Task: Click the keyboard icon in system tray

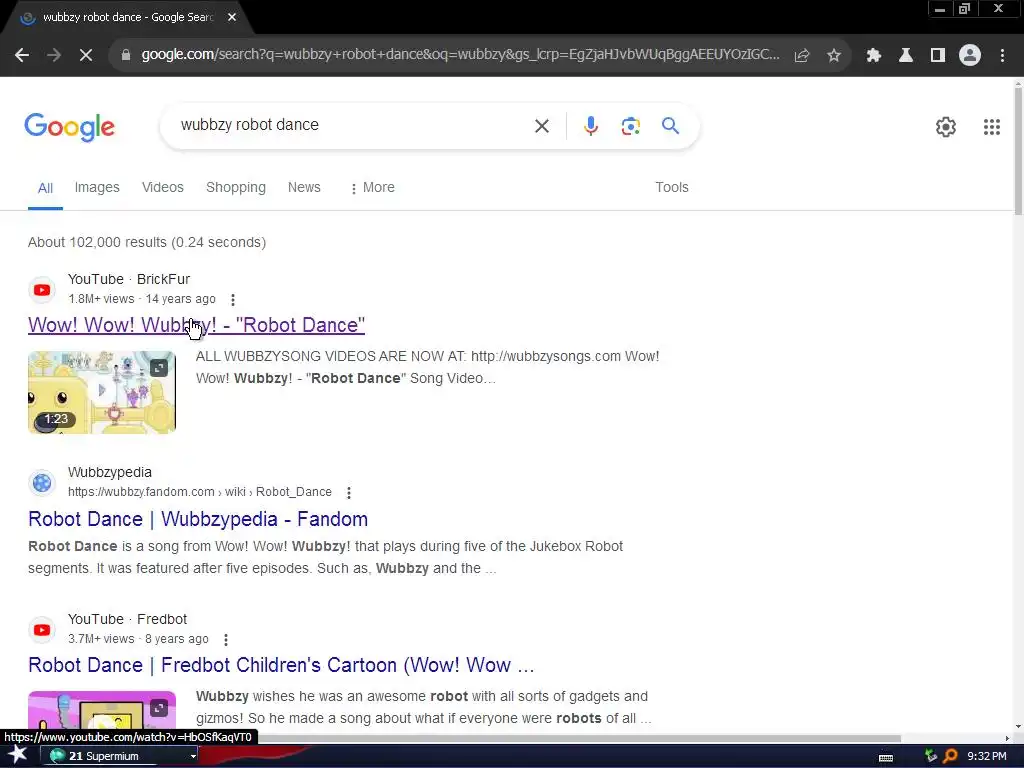Action: [886, 757]
